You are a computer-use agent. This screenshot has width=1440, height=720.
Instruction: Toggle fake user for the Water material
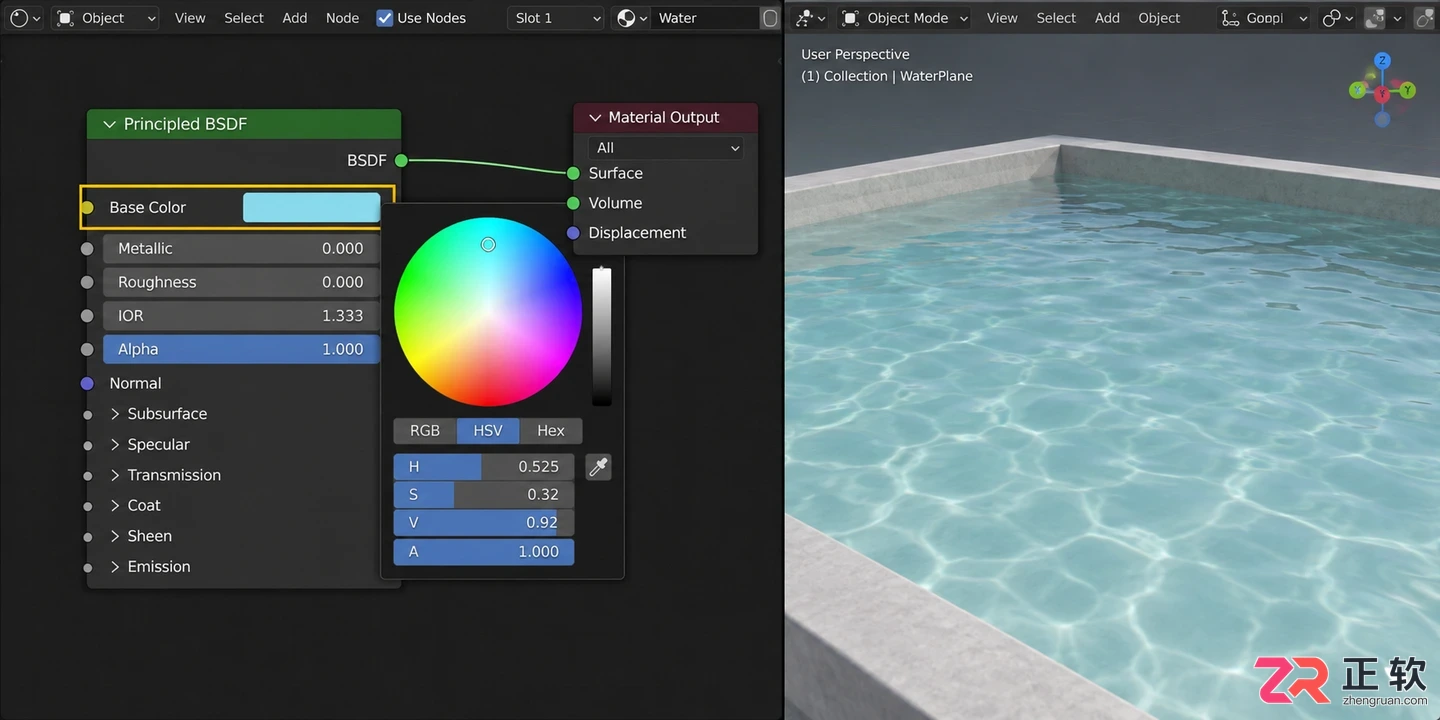[x=769, y=18]
